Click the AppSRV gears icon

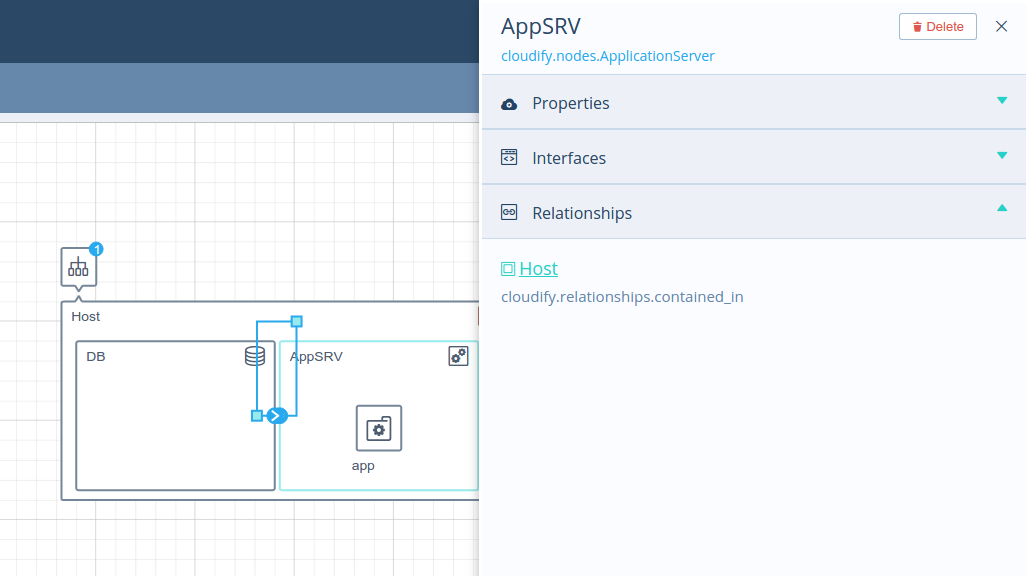coord(458,356)
